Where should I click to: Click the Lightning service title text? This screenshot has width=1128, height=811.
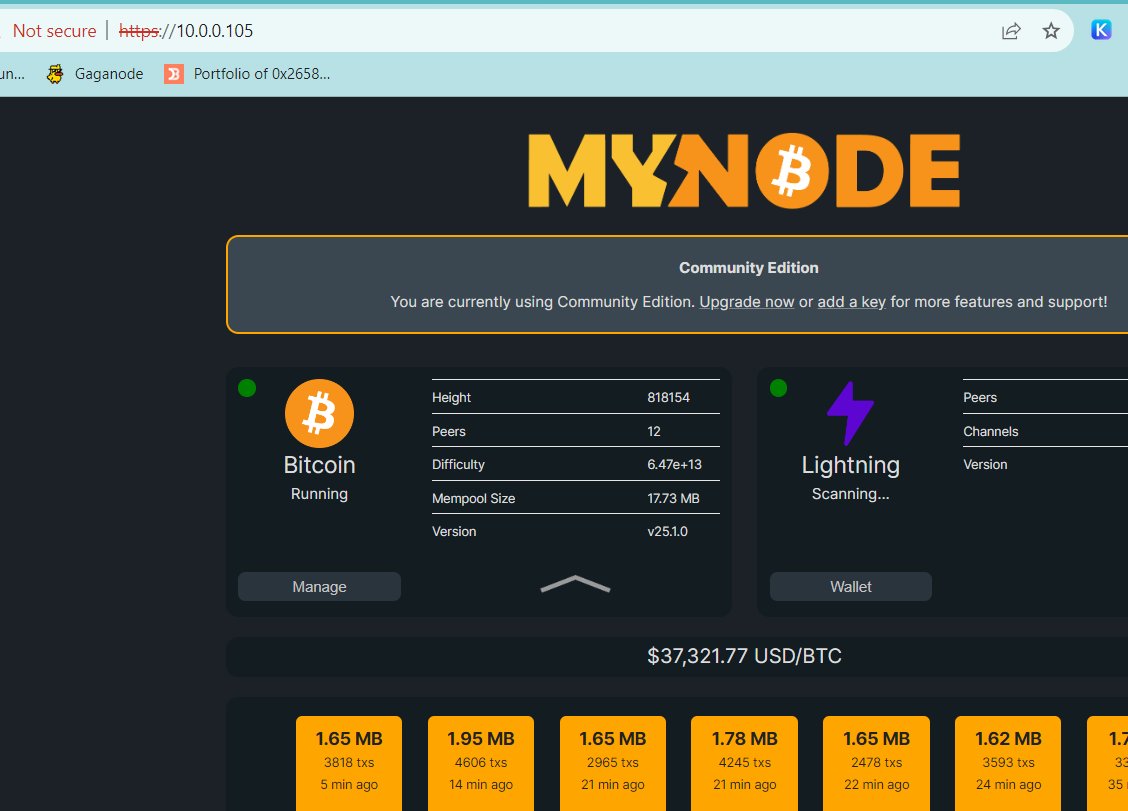pos(850,466)
